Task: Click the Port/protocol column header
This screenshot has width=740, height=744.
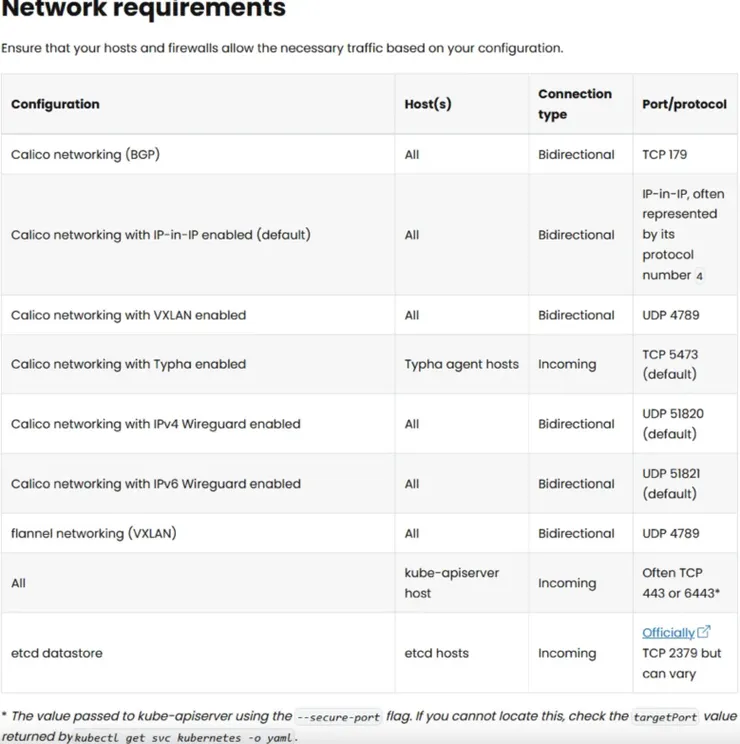Action: 684,104
